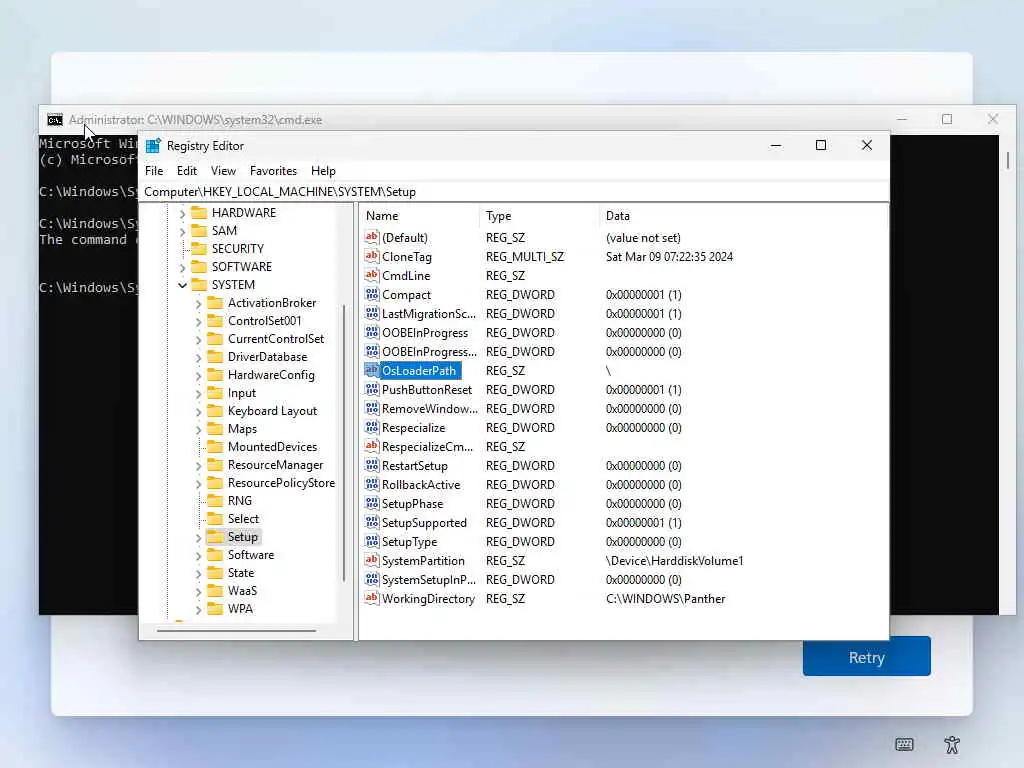
Task: Click the CloneTag string value icon
Action: tap(372, 256)
